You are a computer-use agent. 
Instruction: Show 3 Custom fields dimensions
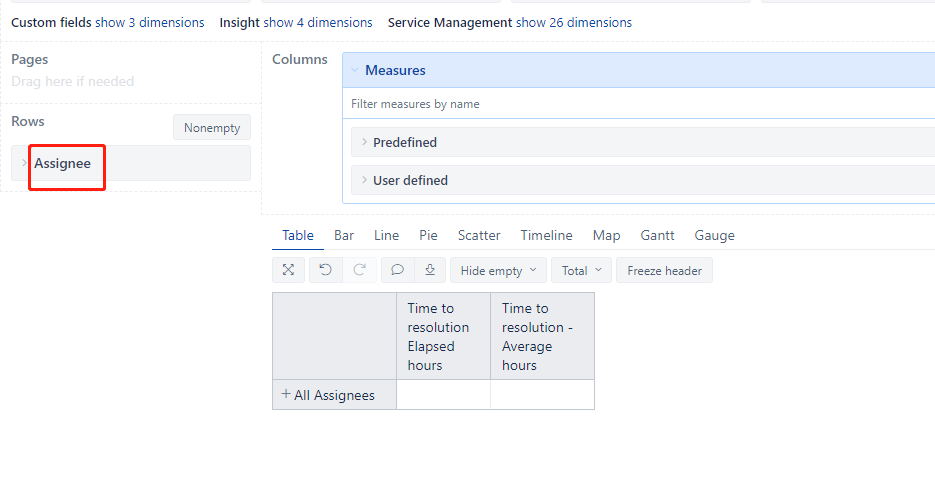click(150, 23)
